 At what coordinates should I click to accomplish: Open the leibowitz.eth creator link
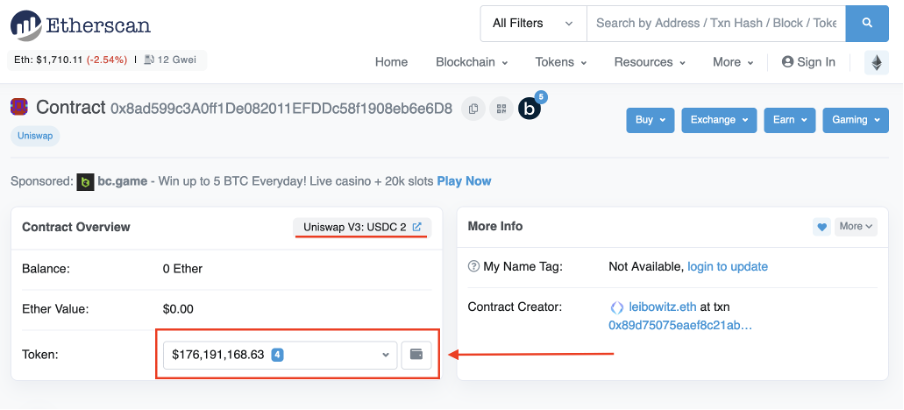tap(662, 307)
